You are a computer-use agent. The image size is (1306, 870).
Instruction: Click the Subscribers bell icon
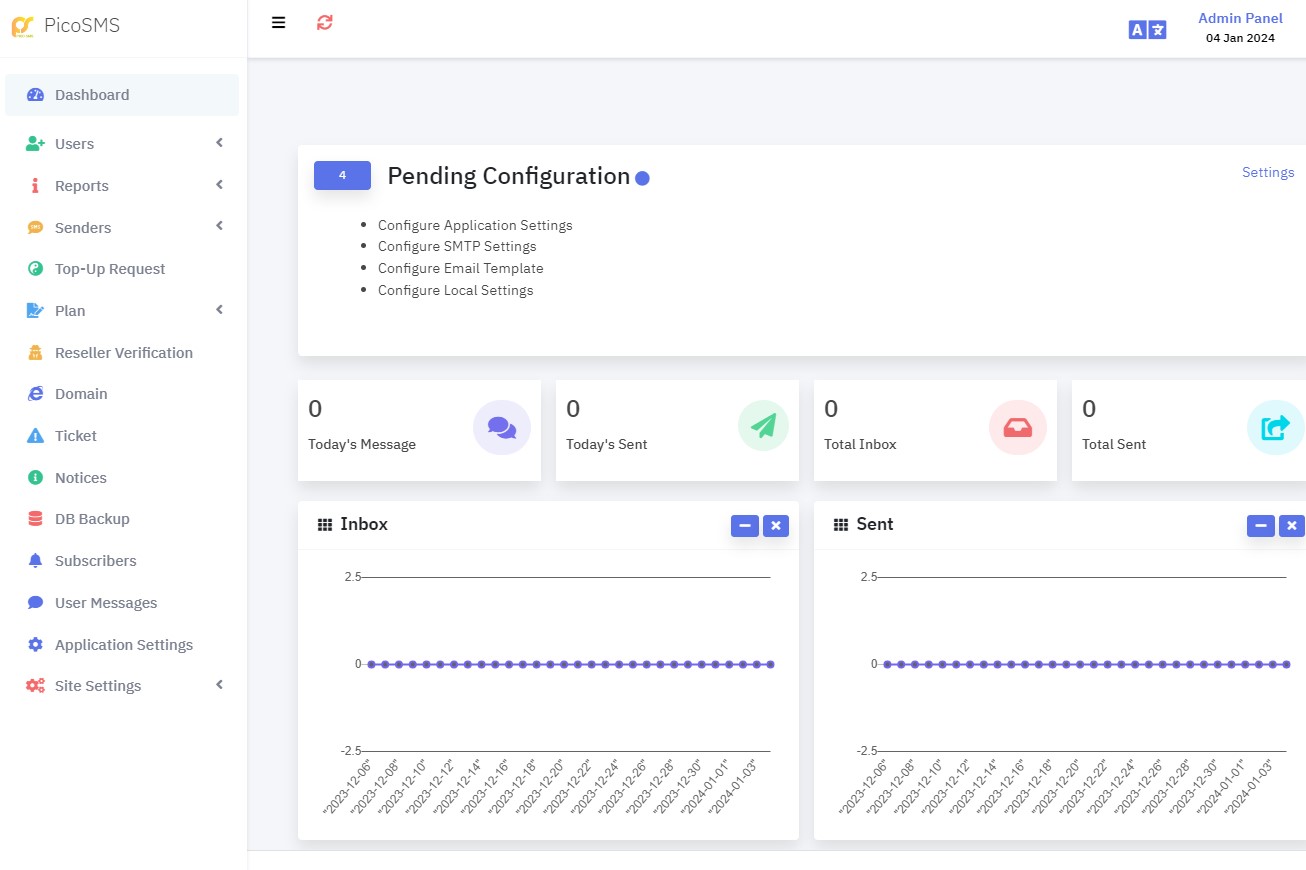pyautogui.click(x=36, y=561)
